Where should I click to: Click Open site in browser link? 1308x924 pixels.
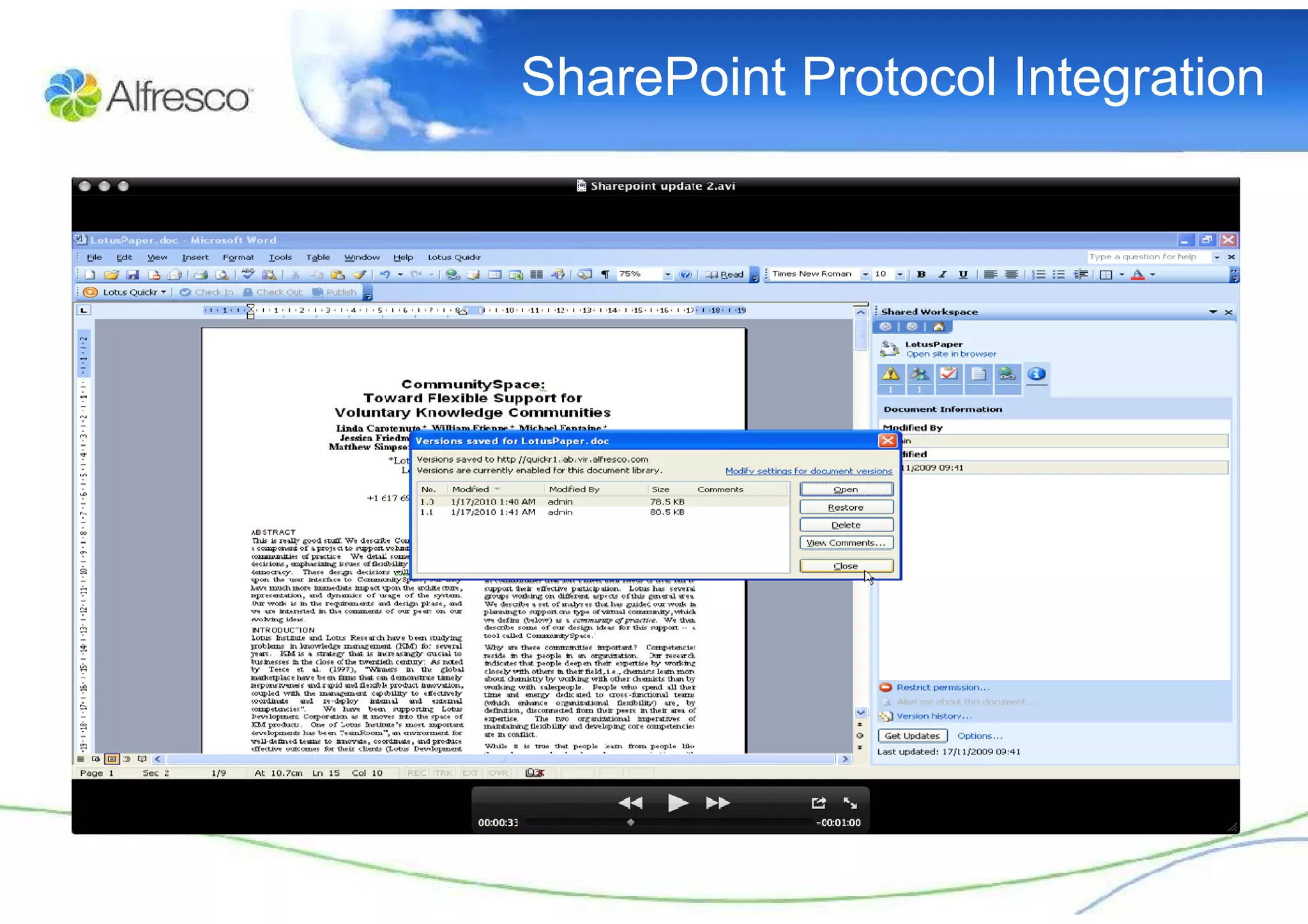tap(951, 354)
